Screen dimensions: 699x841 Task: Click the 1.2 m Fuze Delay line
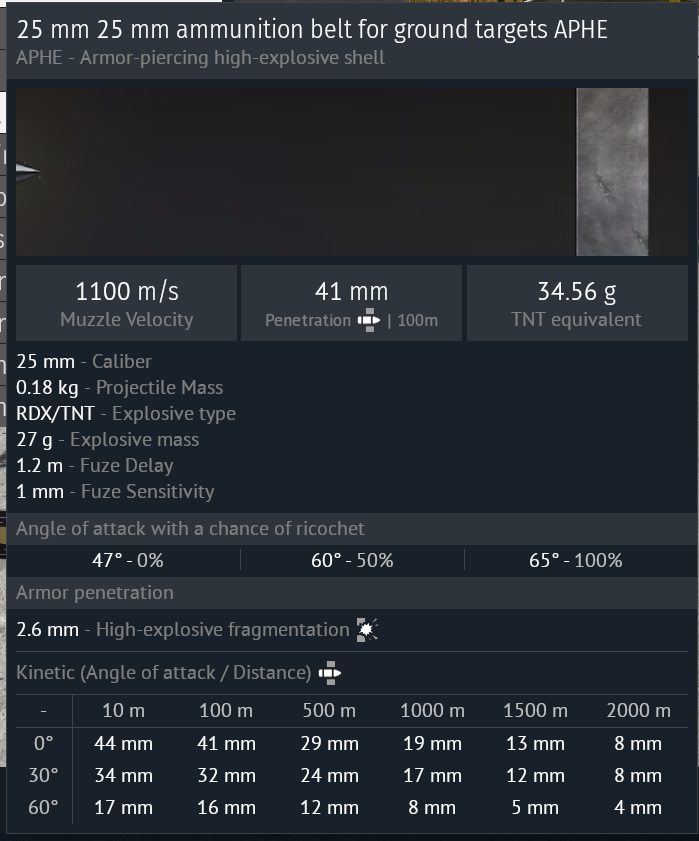(95, 465)
